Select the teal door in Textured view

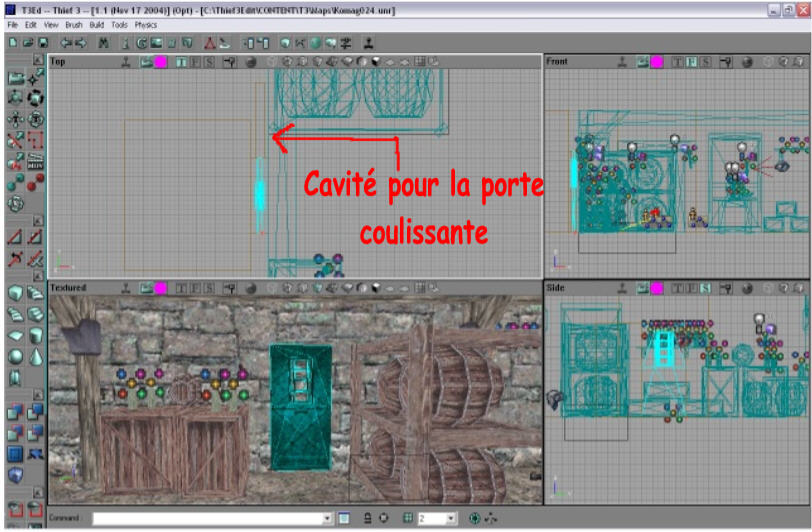pos(301,408)
